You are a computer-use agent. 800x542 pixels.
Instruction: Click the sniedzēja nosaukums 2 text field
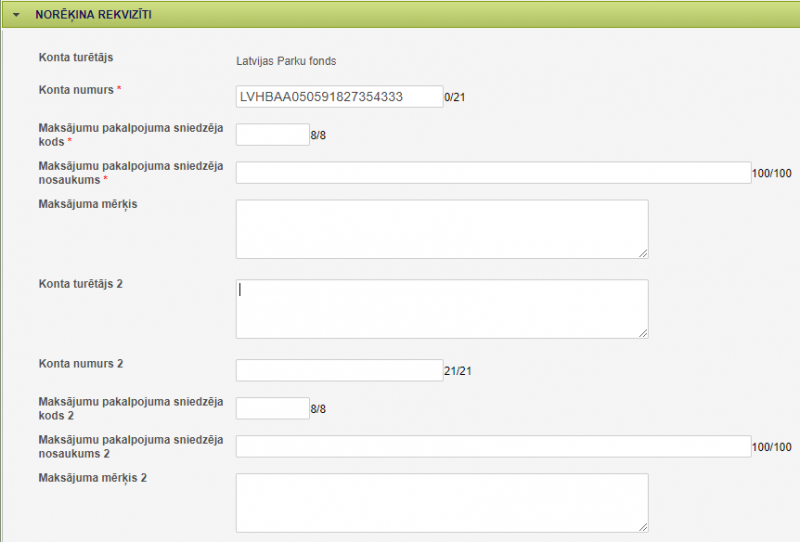click(492, 447)
